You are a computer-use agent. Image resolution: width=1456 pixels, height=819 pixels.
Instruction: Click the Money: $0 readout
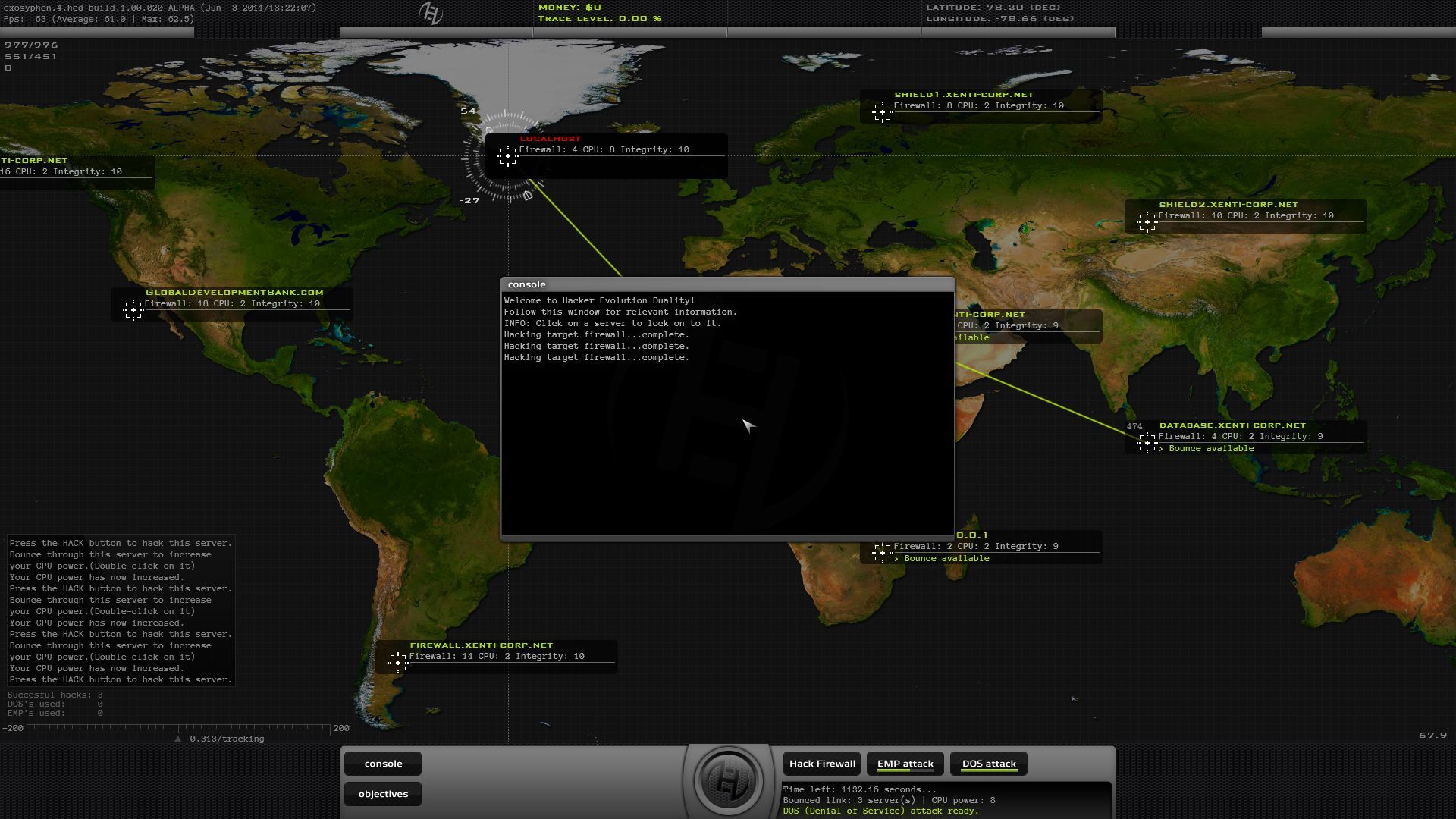570,8
